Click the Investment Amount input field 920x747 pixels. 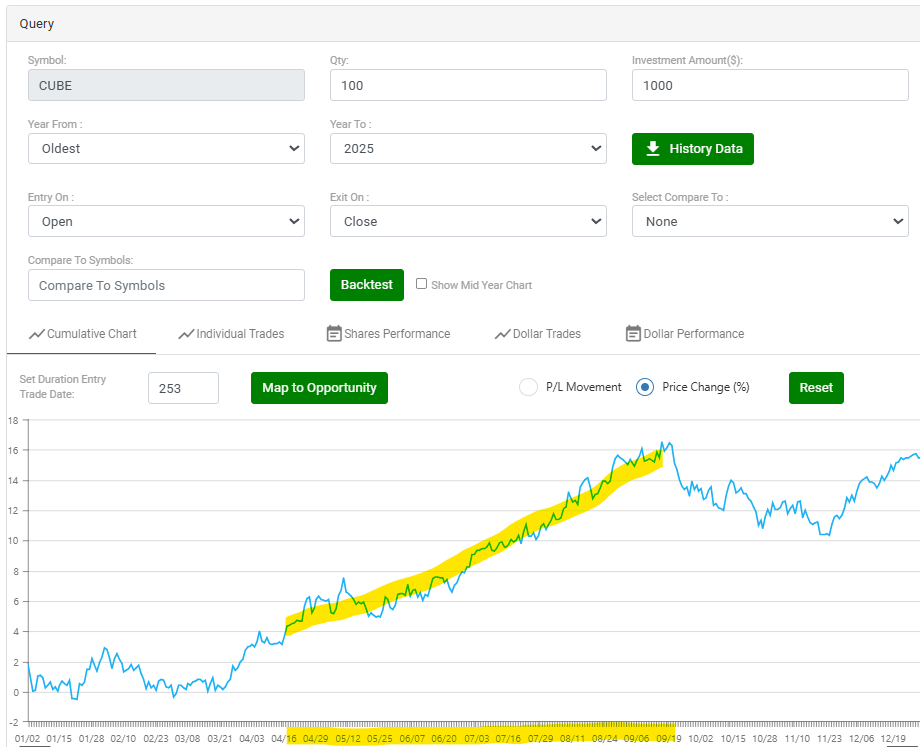770,85
